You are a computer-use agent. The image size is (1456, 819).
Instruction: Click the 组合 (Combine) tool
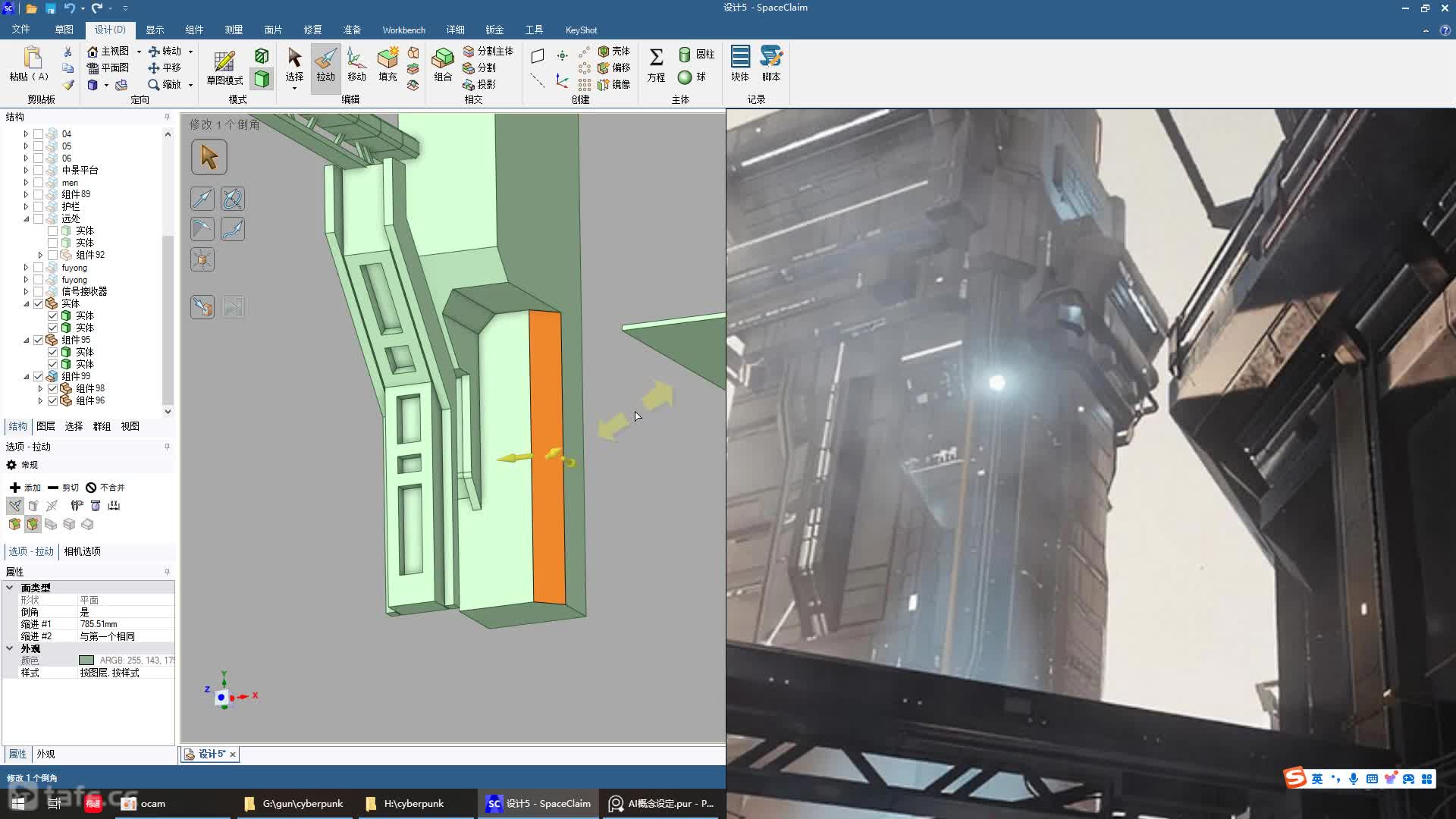(x=443, y=65)
